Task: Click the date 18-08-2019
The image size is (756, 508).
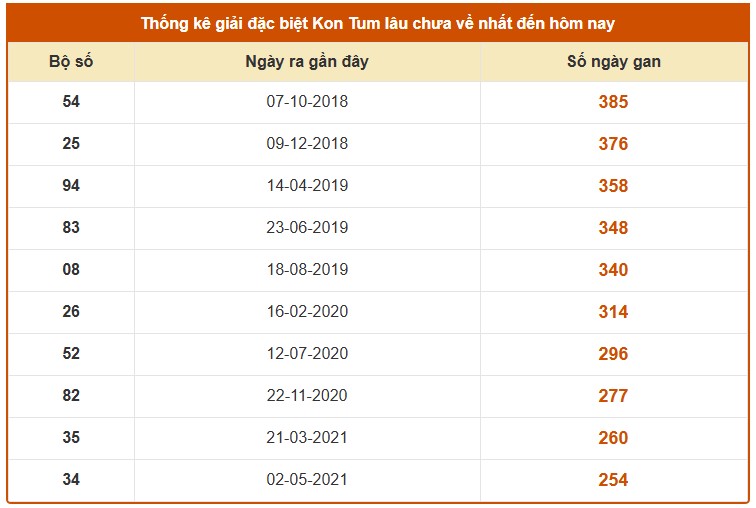Action: 307,270
